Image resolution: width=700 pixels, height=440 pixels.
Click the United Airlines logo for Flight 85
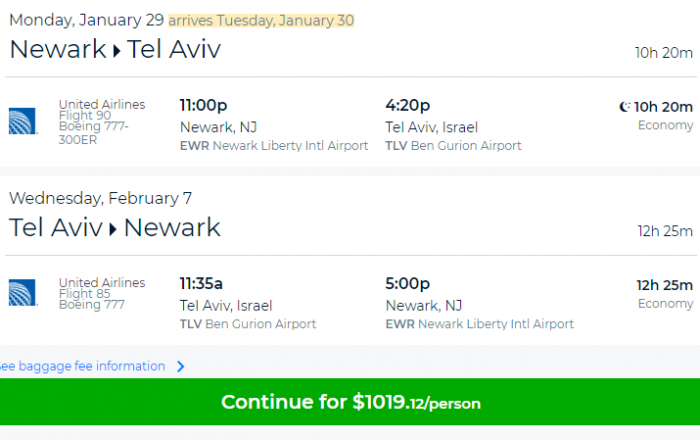pos(22,293)
